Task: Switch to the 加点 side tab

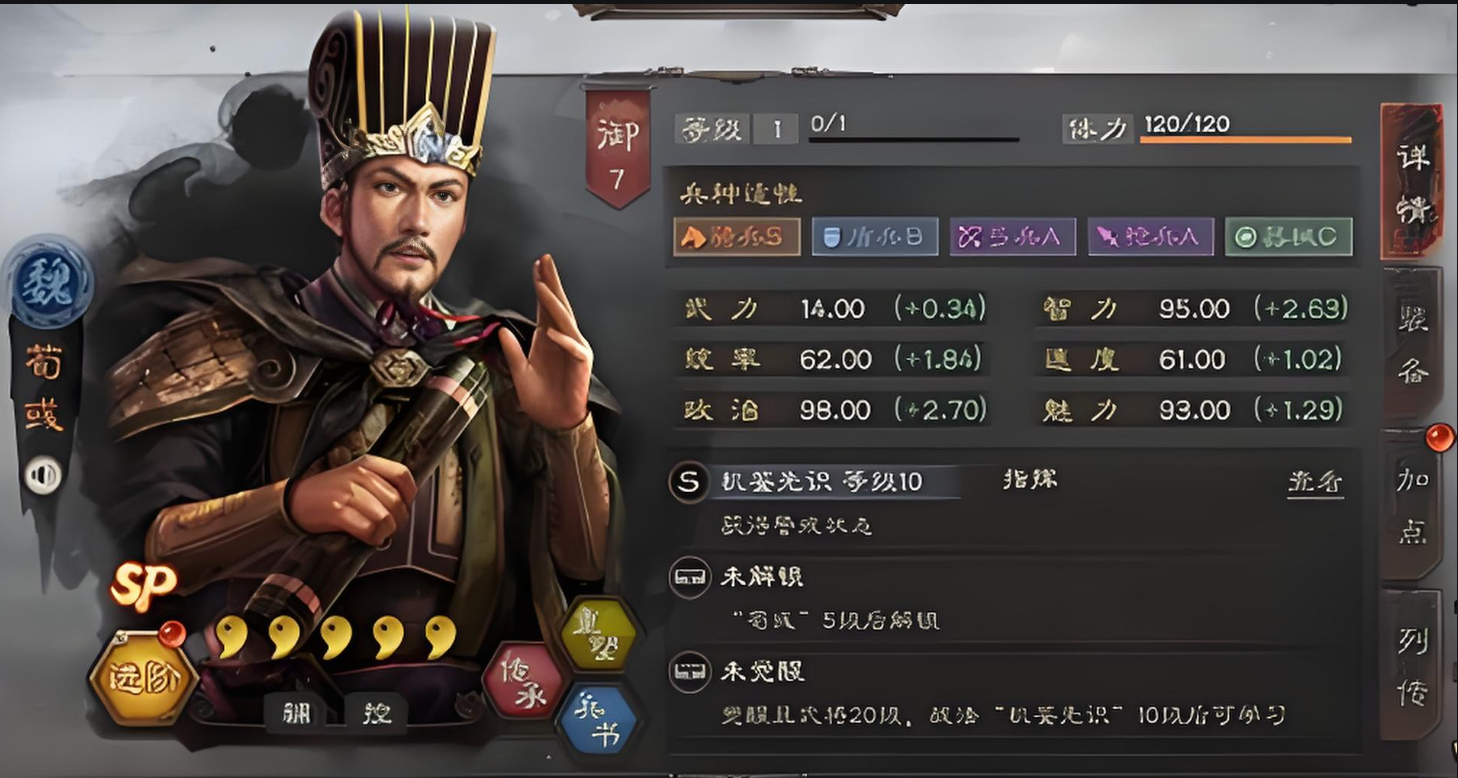Action: 1412,505
